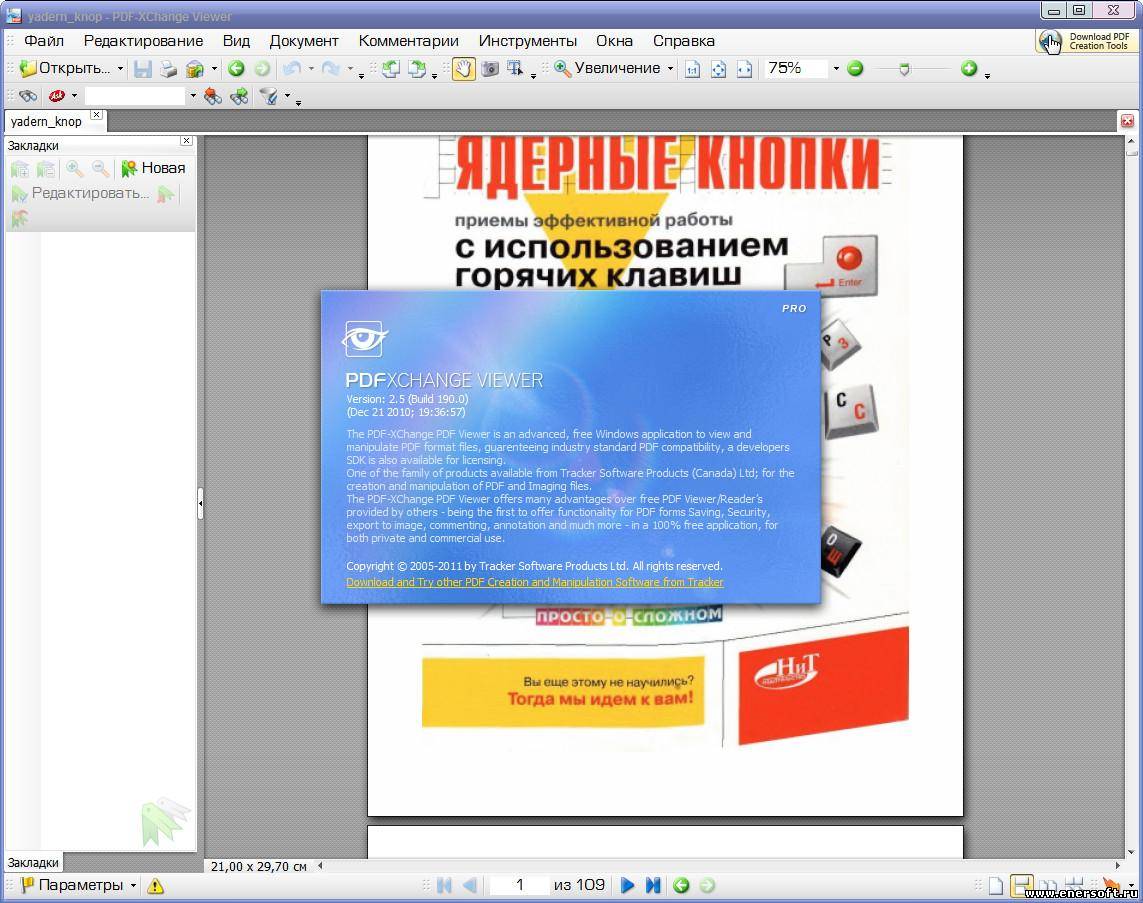Click the binoculars search icon
This screenshot has width=1143, height=903.
point(28,95)
